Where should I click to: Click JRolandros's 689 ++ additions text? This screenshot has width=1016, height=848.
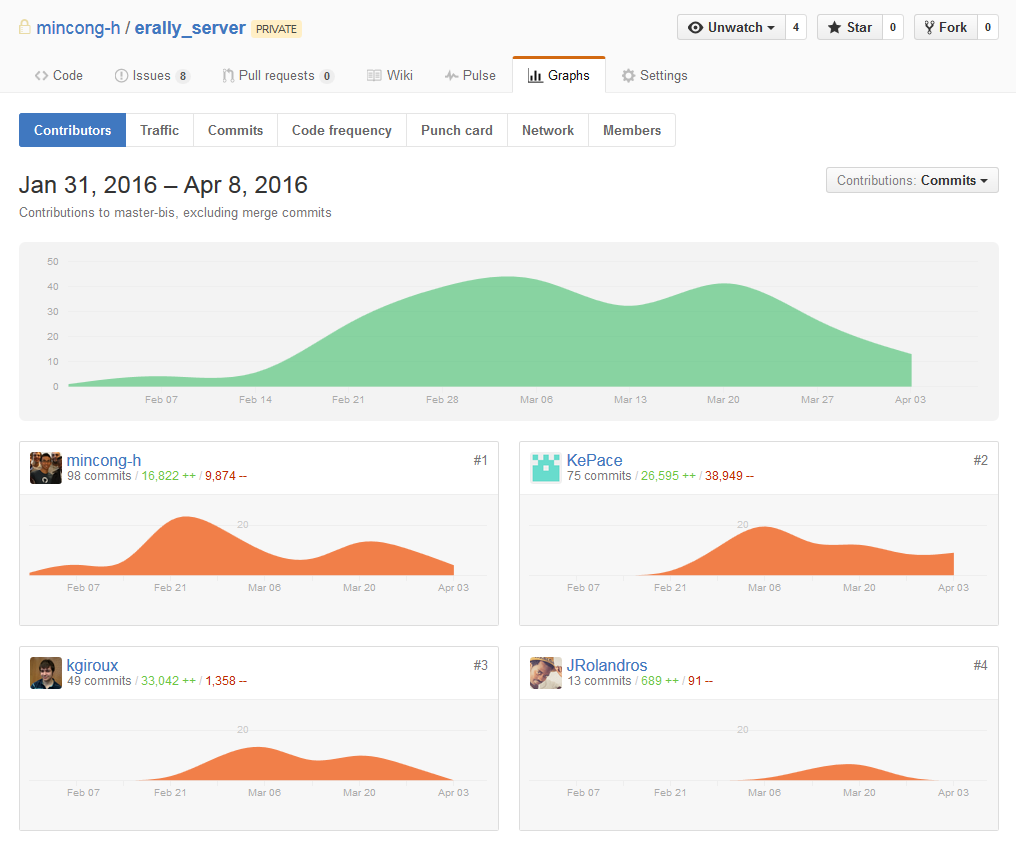coord(660,681)
